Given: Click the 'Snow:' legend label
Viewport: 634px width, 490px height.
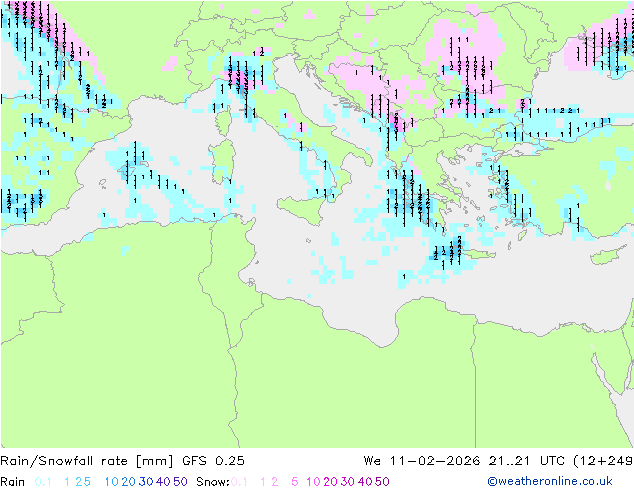Looking at the screenshot, I should 213,482.
